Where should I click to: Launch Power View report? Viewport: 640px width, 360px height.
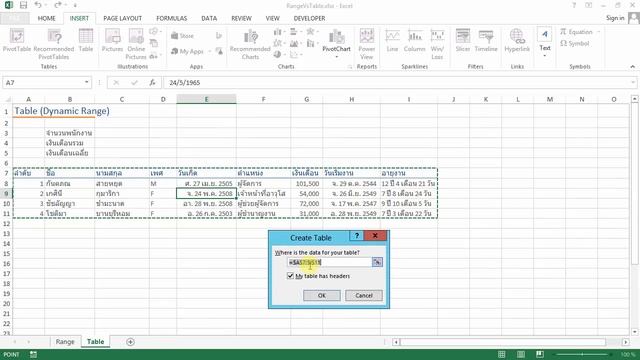click(x=367, y=44)
